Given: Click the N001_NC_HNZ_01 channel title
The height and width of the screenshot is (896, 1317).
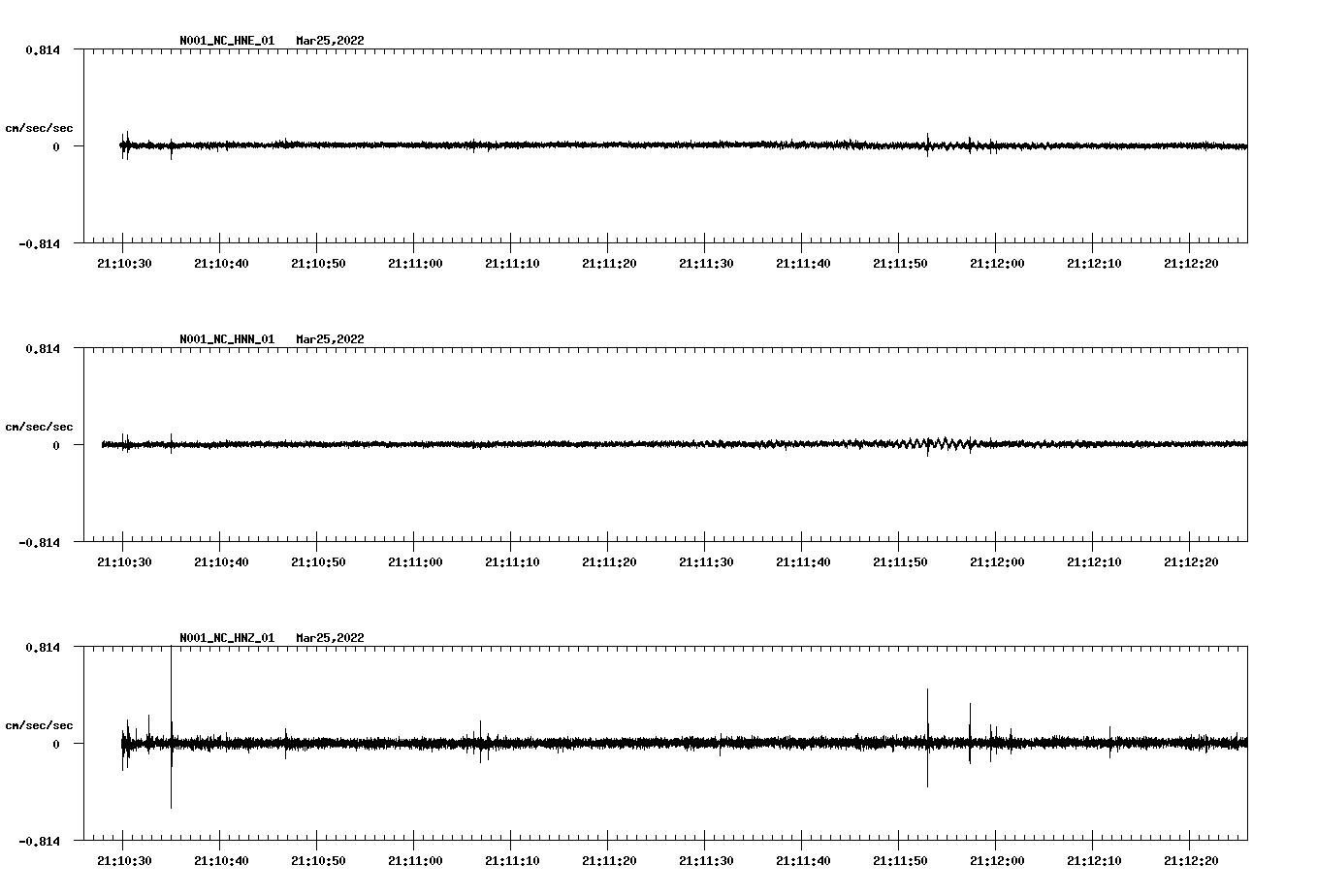Looking at the screenshot, I should (227, 638).
